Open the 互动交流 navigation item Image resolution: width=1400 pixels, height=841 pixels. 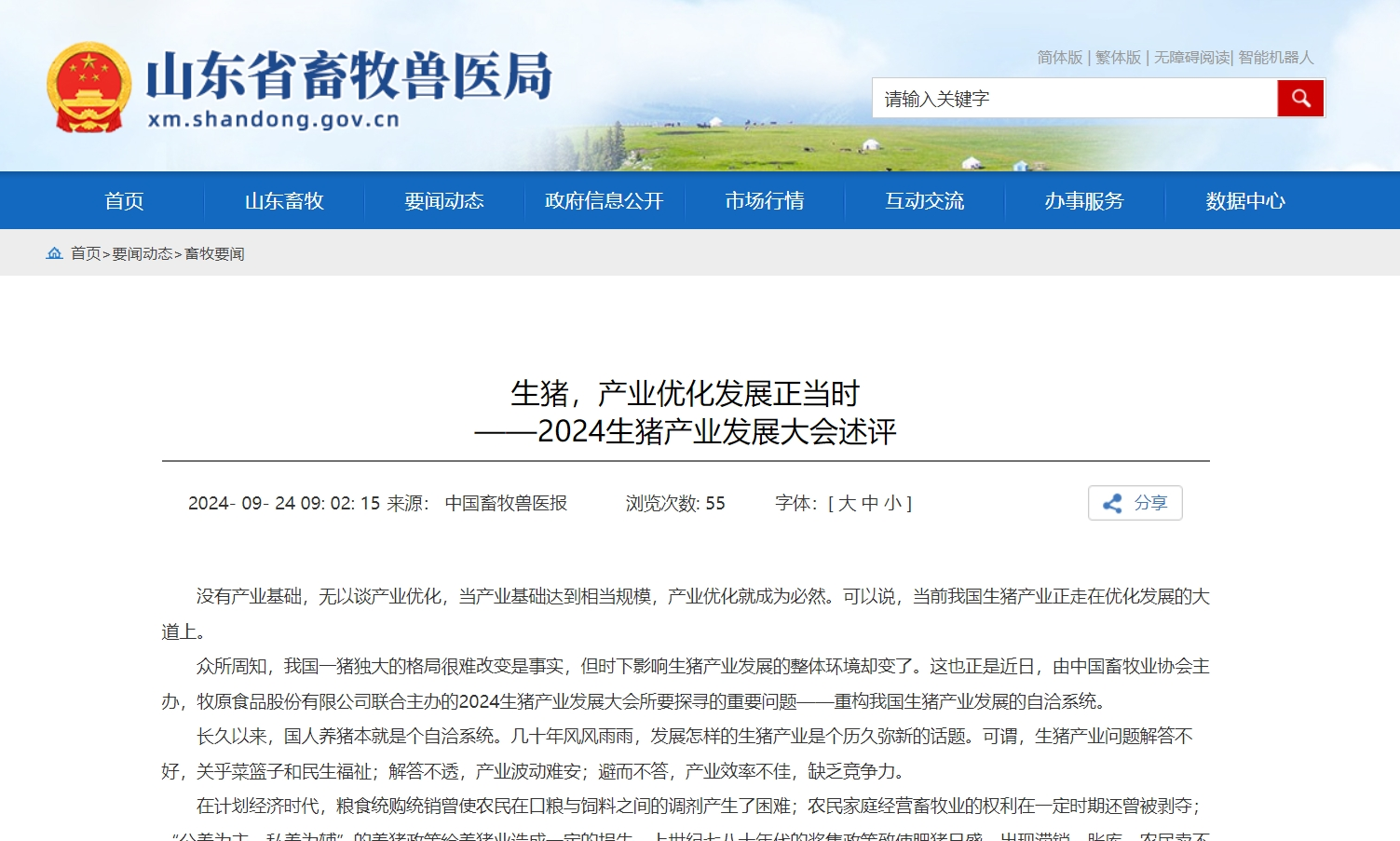coord(925,201)
